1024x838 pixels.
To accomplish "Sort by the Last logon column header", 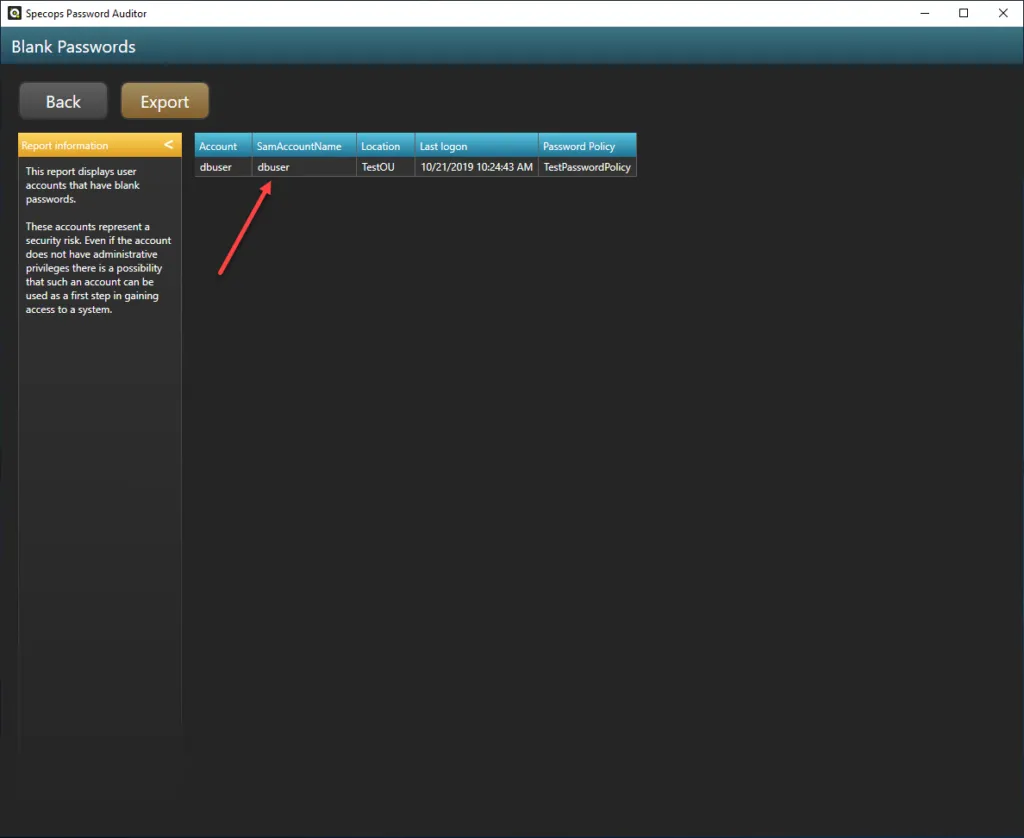I will [477, 146].
